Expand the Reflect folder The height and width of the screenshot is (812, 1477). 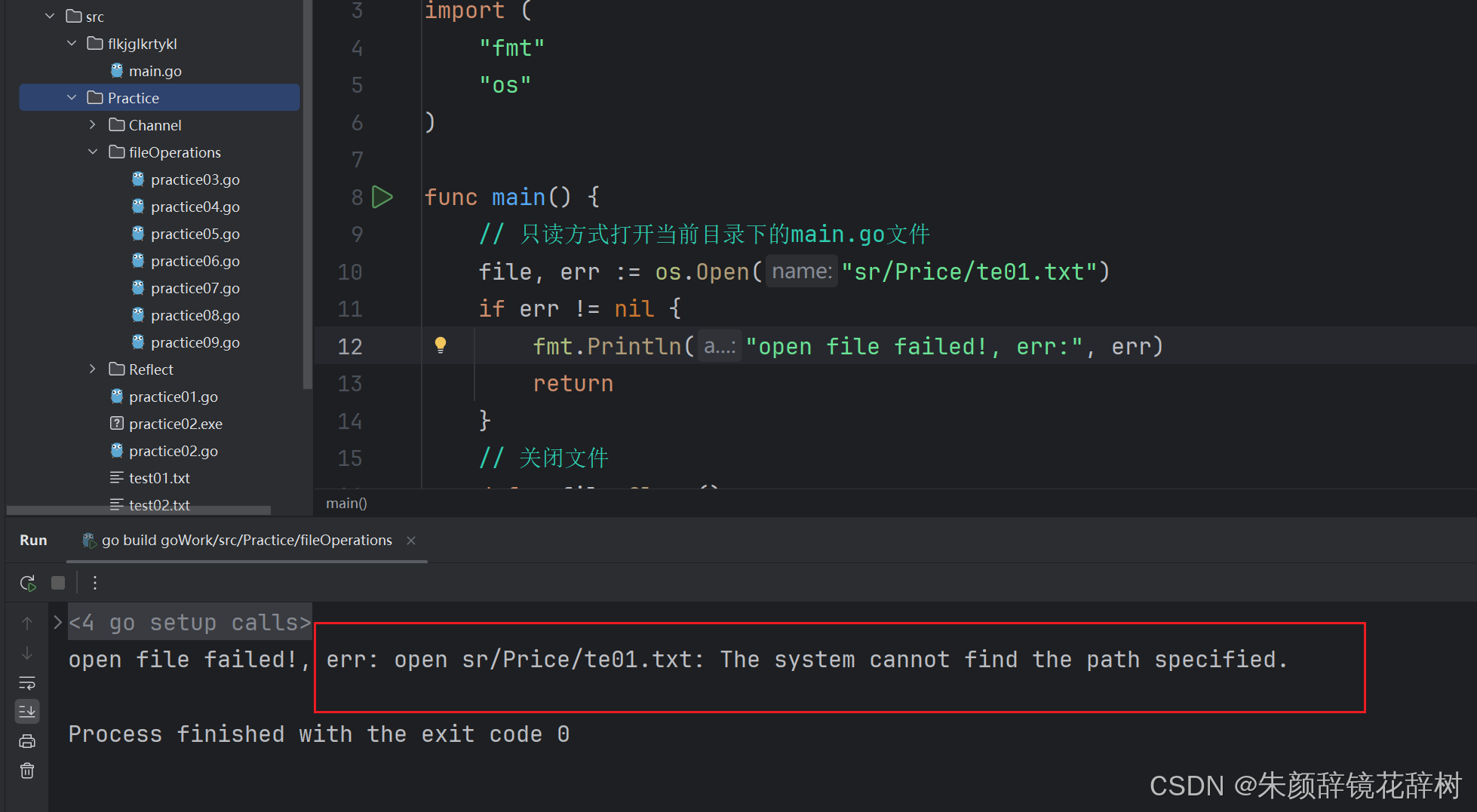93,369
